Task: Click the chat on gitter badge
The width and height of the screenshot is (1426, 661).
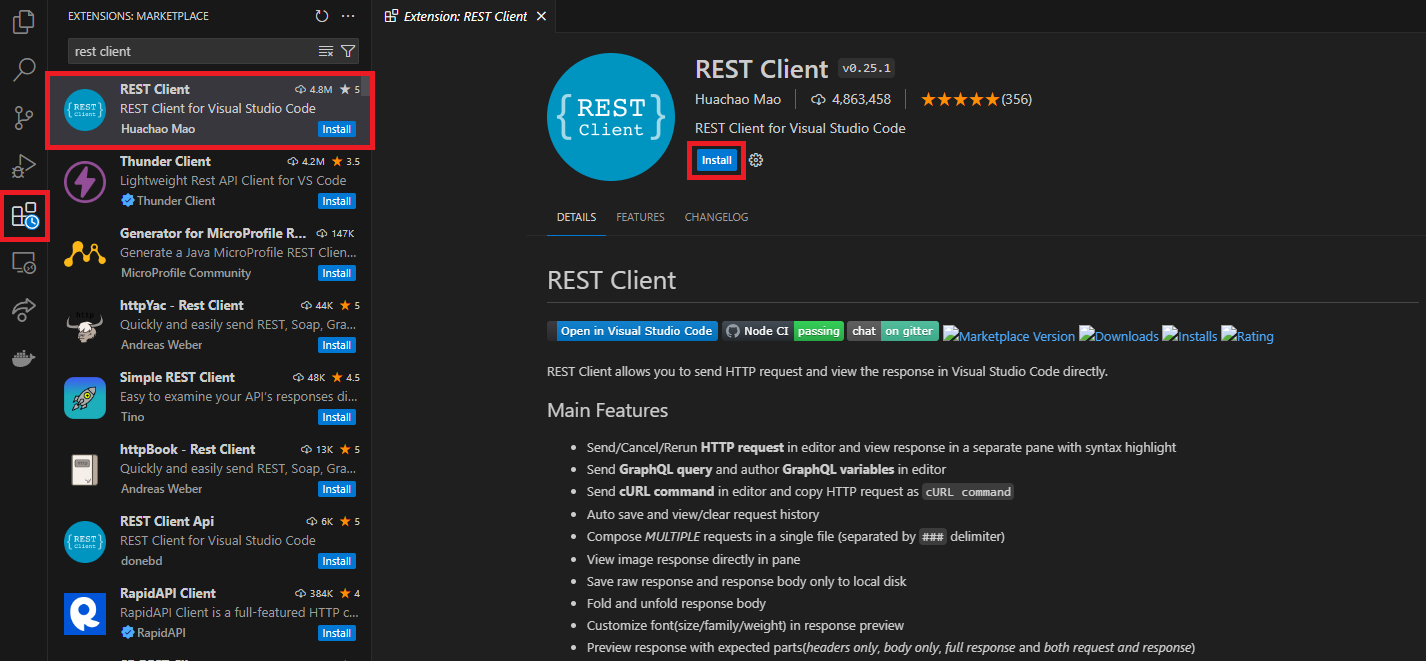Action: tap(893, 331)
